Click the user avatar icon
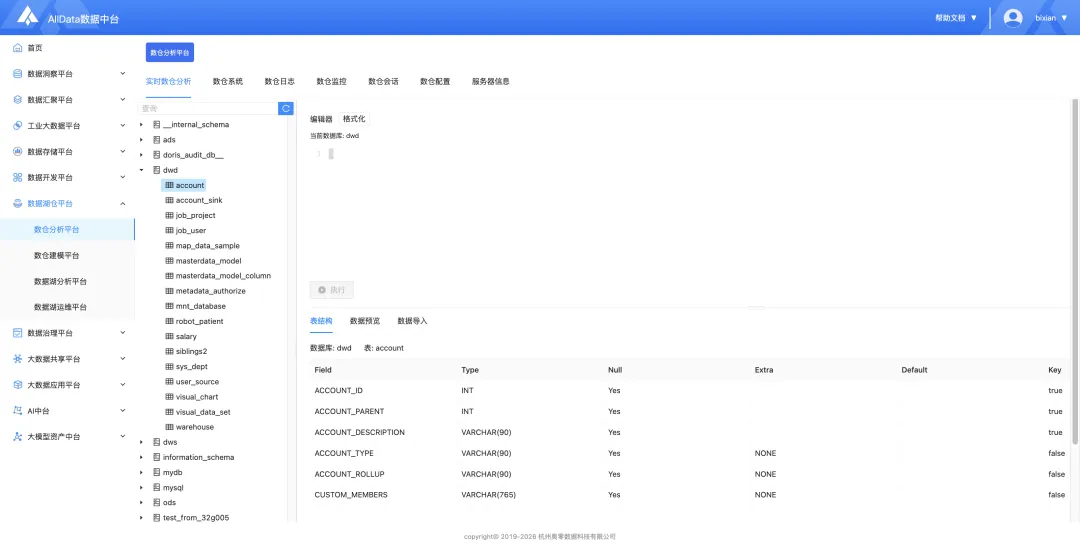 click(x=1012, y=18)
